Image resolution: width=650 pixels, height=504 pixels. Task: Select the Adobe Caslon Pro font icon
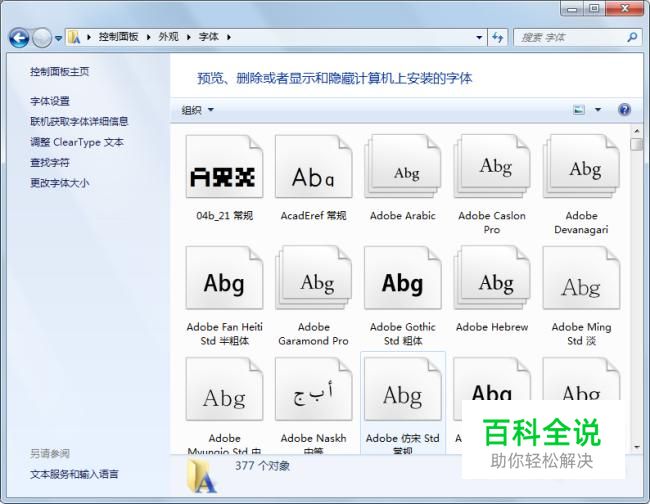492,167
